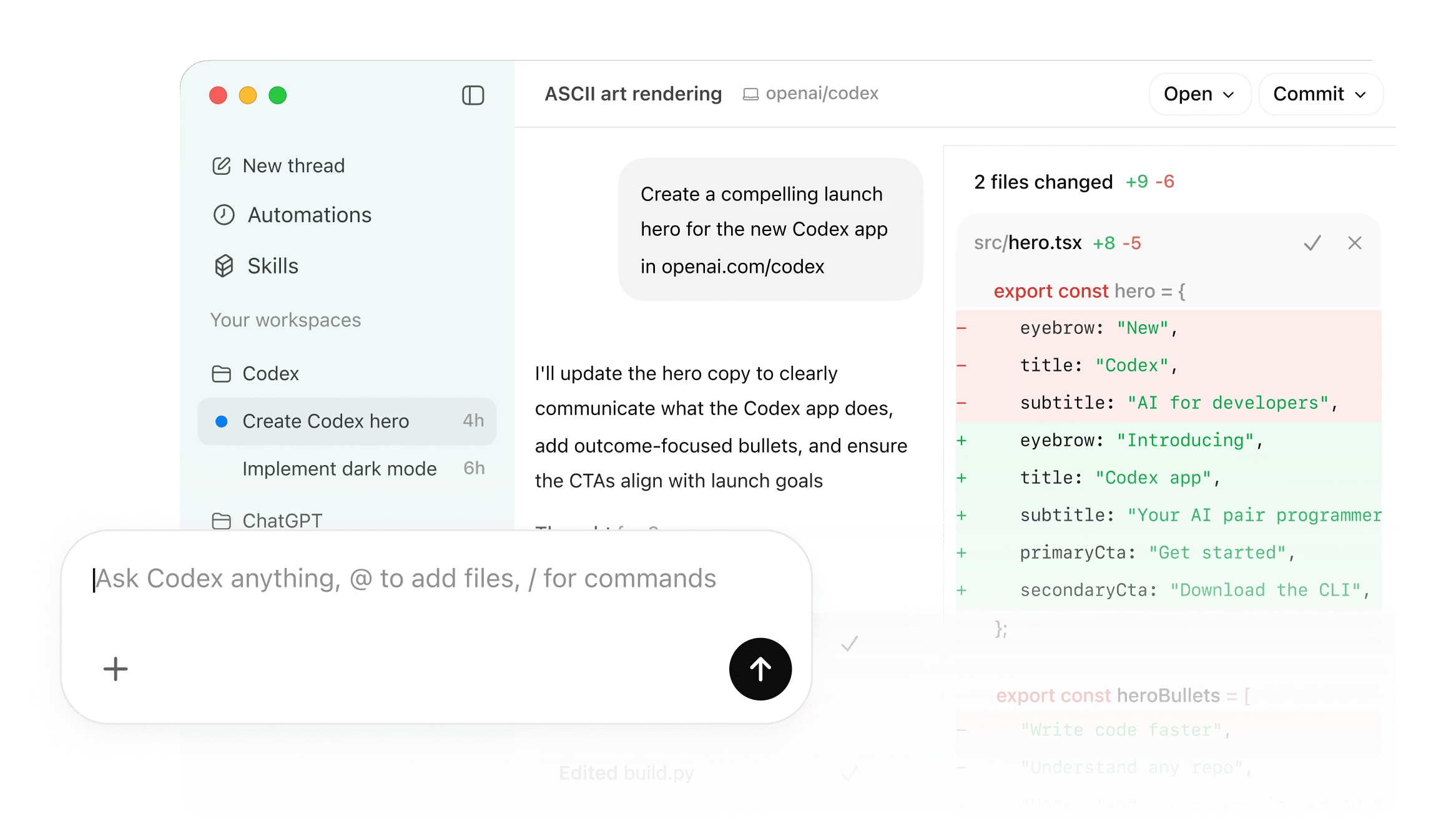The width and height of the screenshot is (1456, 819).
Task: Click the New thread compose icon
Action: click(222, 166)
